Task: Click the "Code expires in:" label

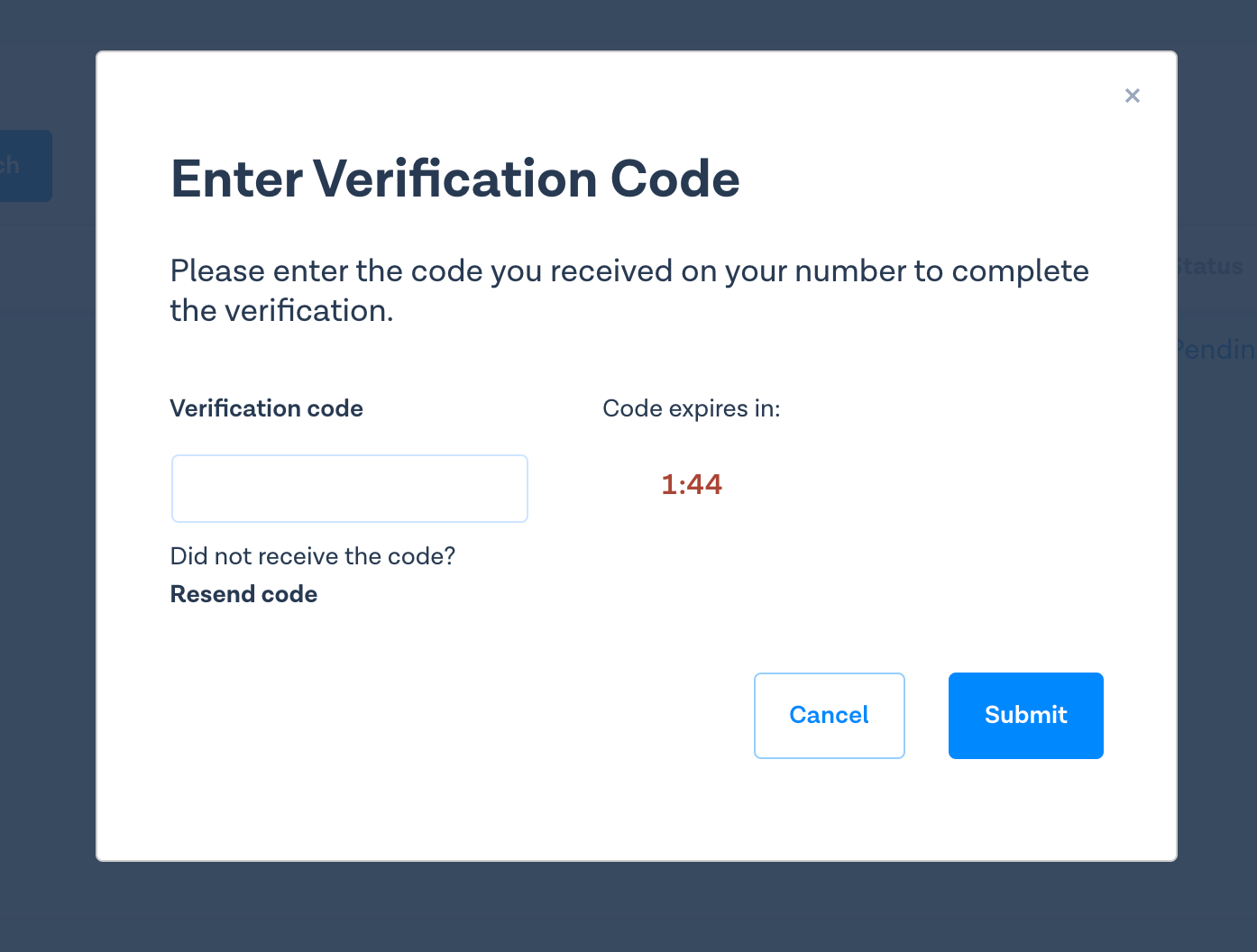Action: [691, 408]
